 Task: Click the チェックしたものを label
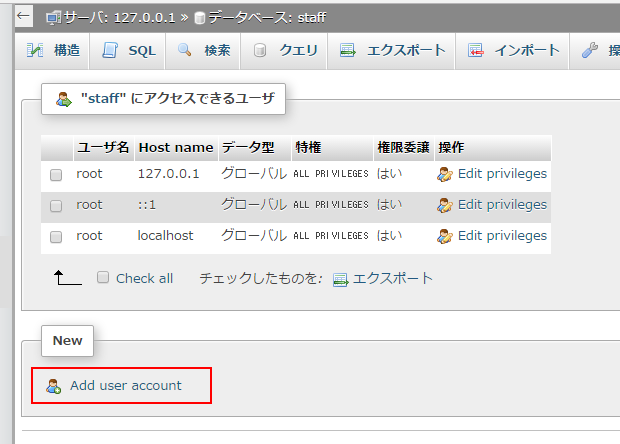261,278
